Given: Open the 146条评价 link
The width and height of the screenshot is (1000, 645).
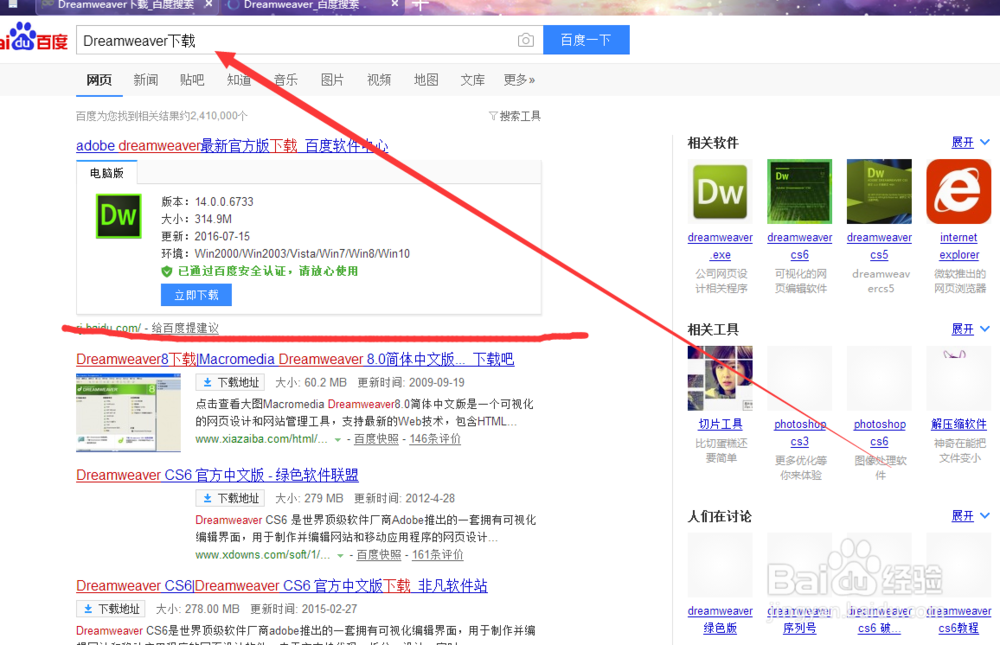Looking at the screenshot, I should (435, 439).
